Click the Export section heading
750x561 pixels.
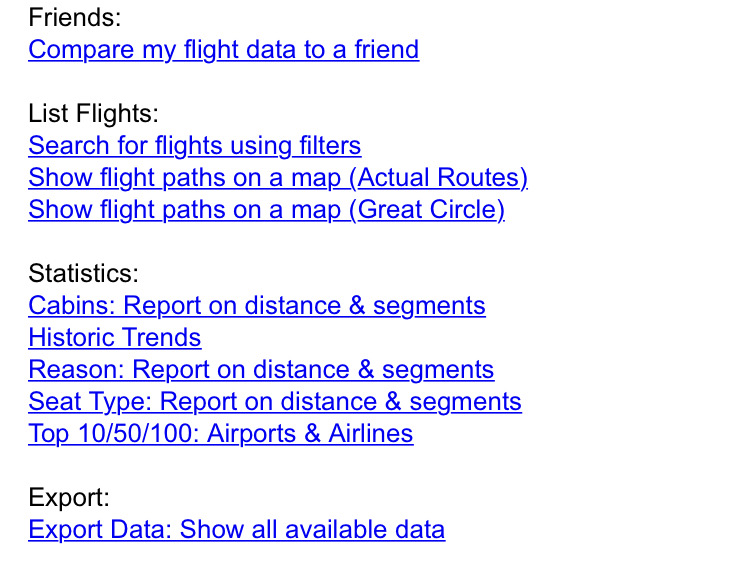(x=69, y=497)
